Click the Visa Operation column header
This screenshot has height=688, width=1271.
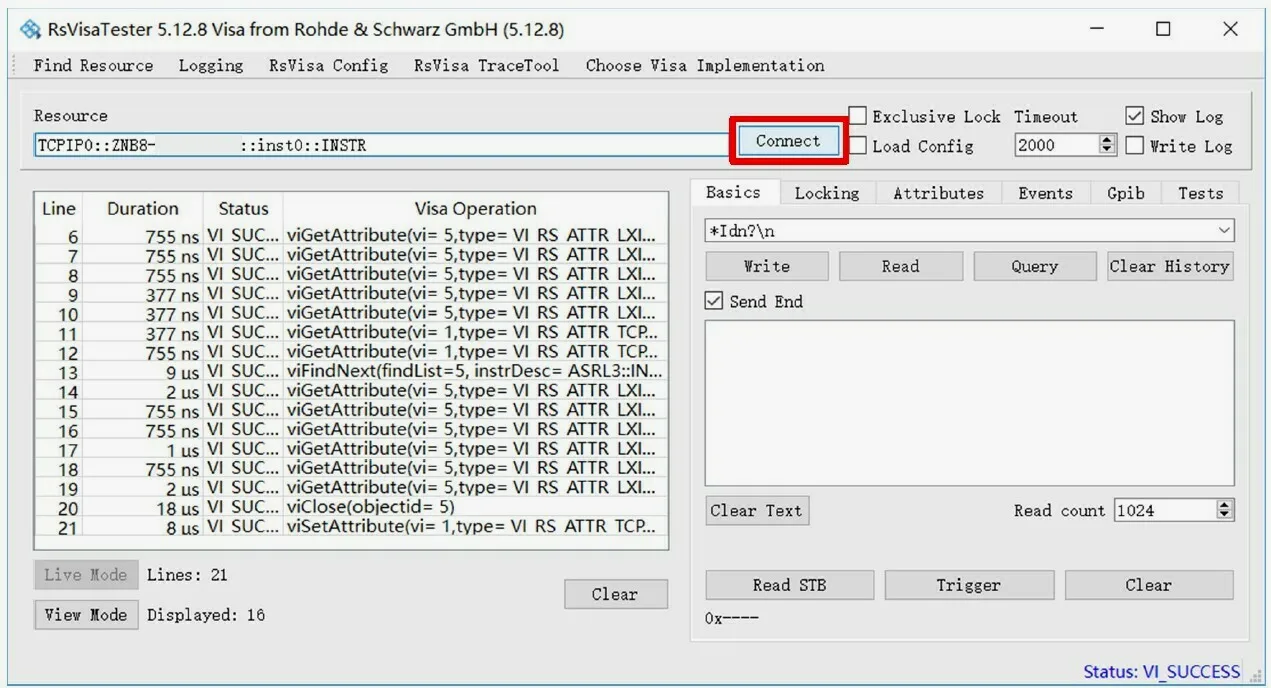475,209
